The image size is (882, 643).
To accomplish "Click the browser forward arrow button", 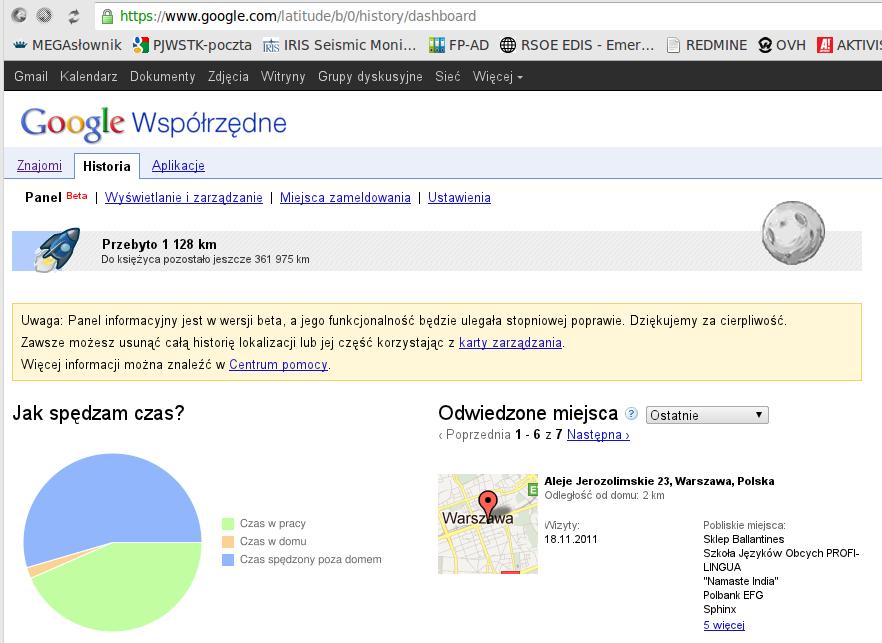I will click(x=44, y=15).
